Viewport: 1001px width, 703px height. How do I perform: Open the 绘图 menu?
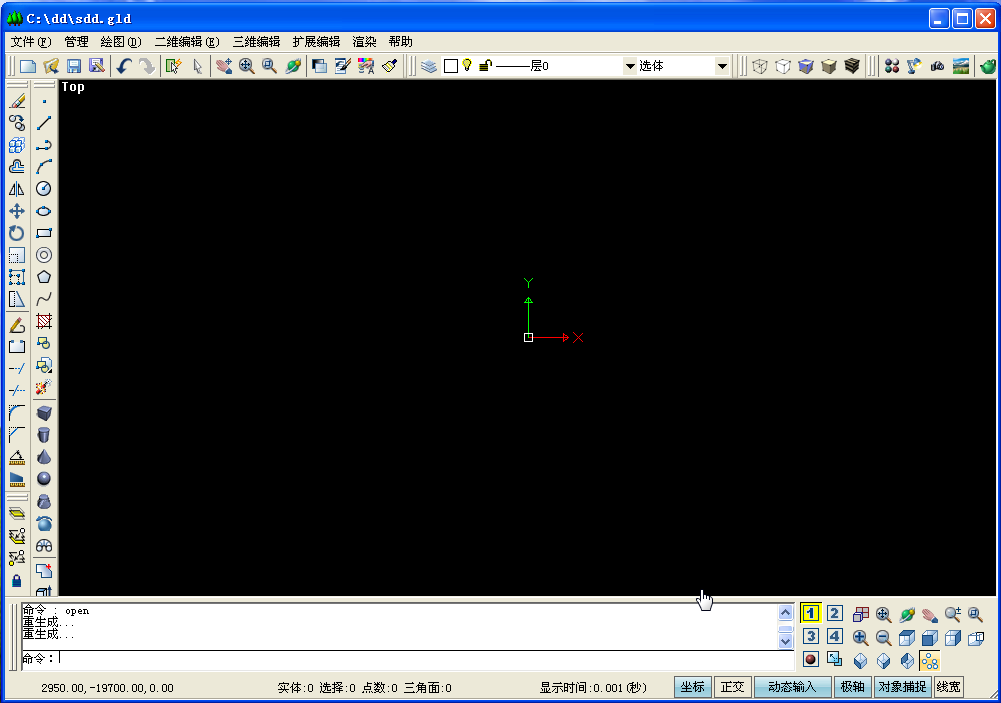click(x=121, y=42)
